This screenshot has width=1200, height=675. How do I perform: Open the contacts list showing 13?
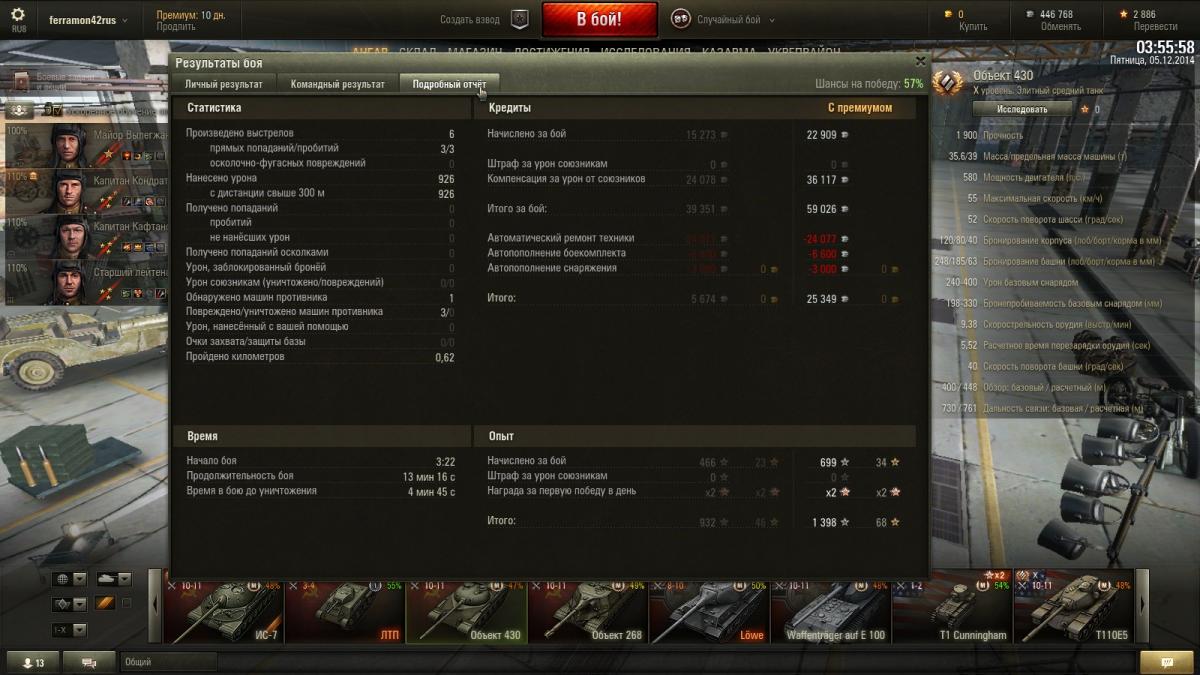coord(33,662)
